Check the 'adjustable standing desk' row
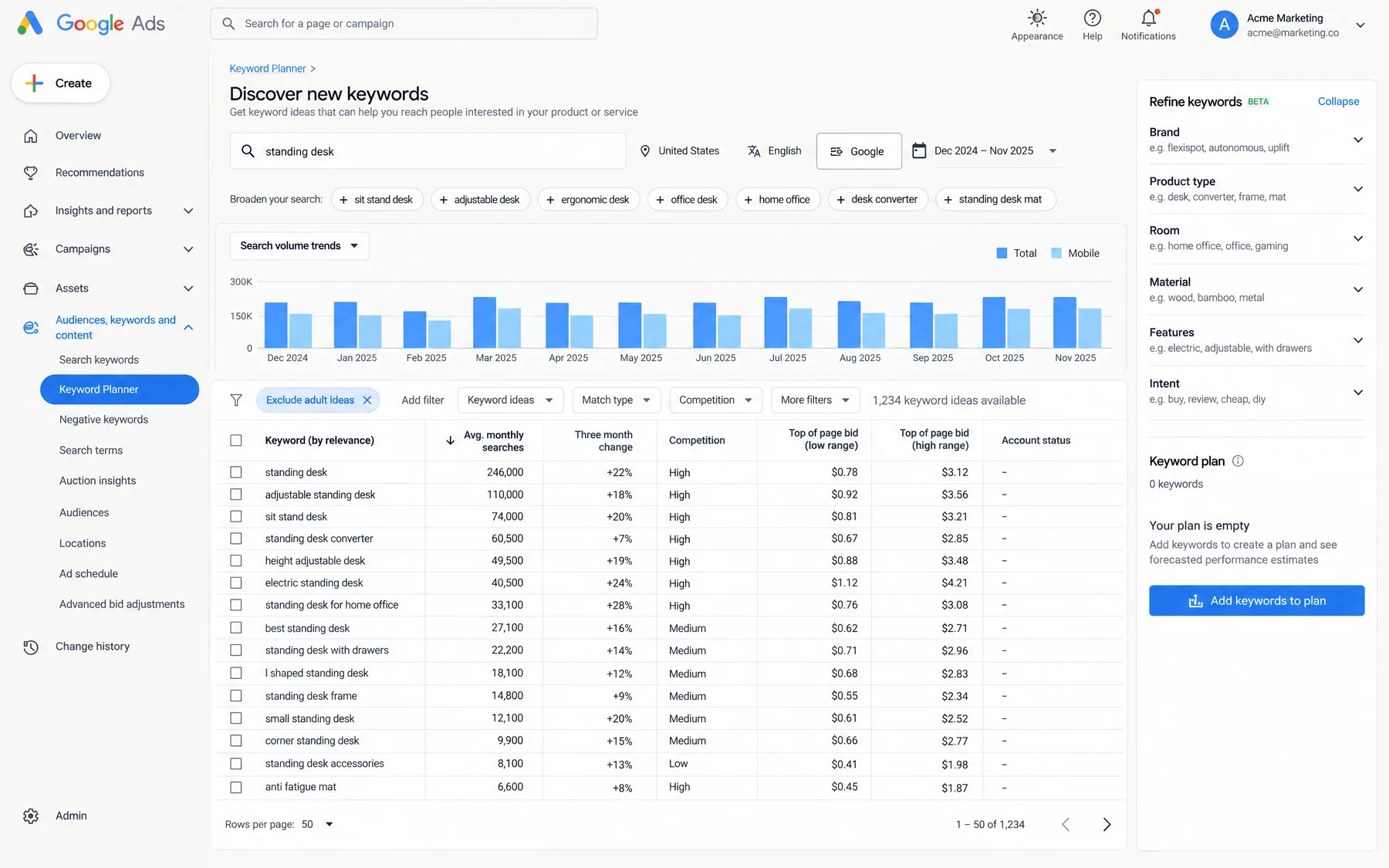This screenshot has height=868, width=1389. point(236,495)
